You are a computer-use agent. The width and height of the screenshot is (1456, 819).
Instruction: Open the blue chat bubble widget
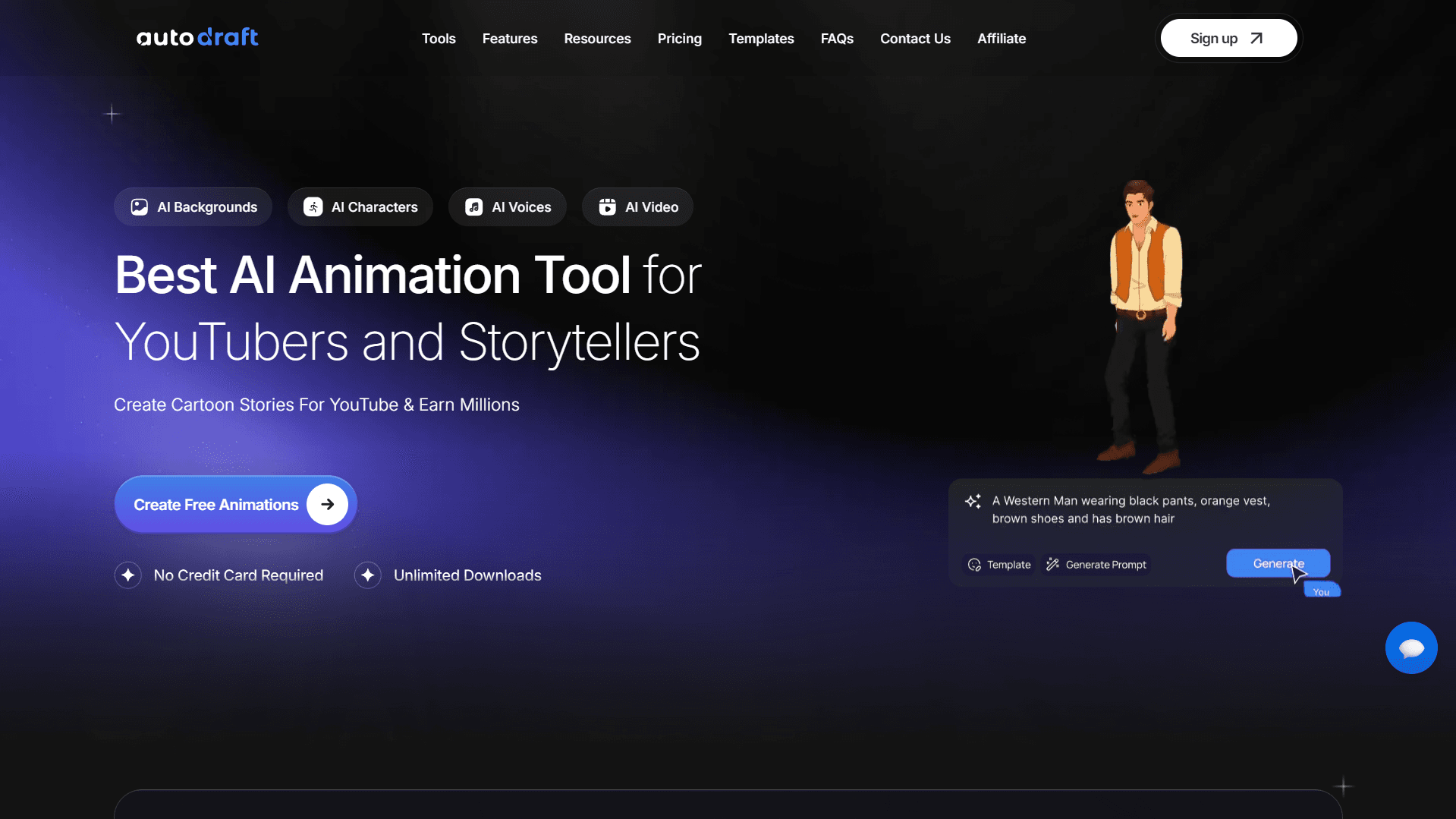click(x=1410, y=648)
